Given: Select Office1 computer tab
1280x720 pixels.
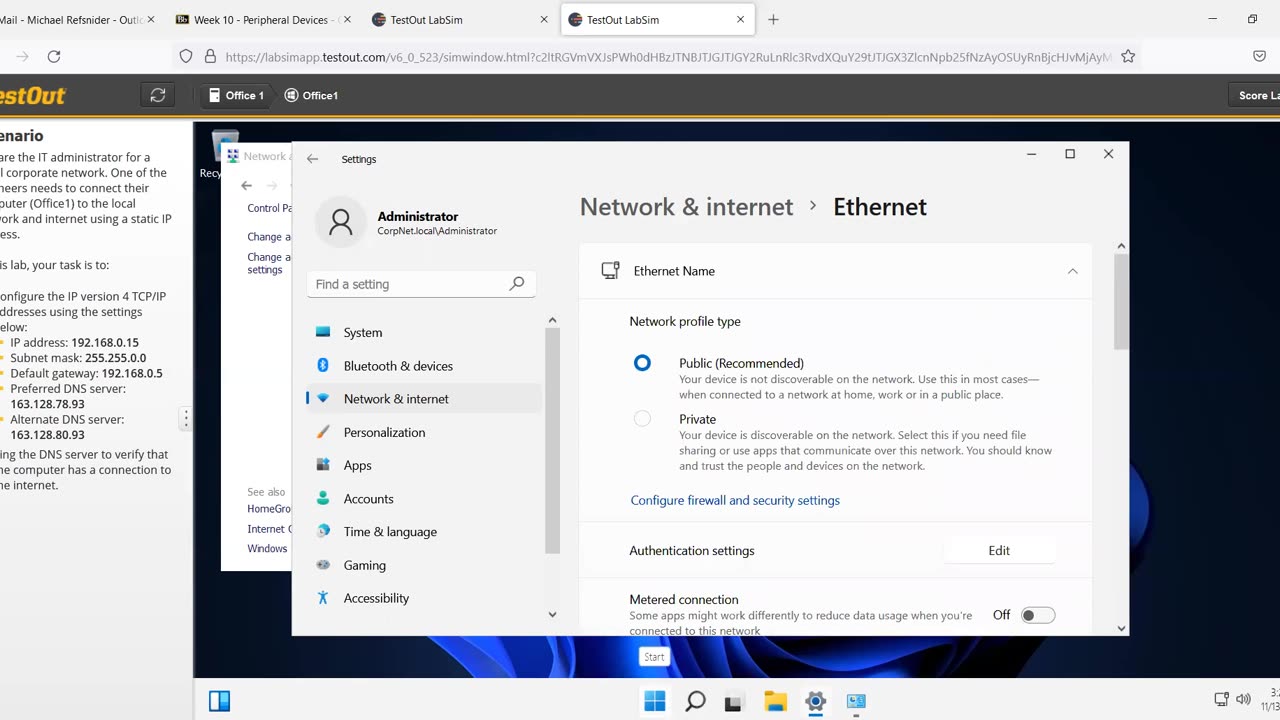Looking at the screenshot, I should 311,95.
